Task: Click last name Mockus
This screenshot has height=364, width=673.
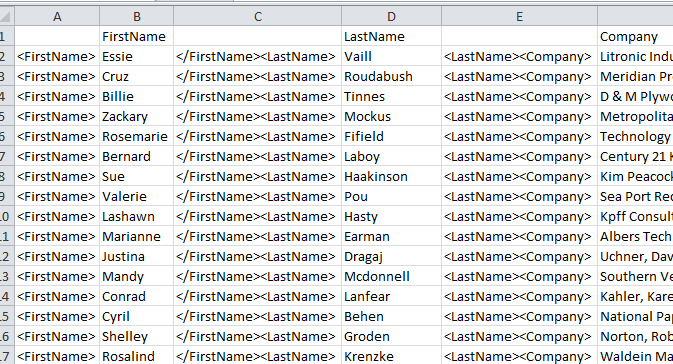Action: point(391,116)
